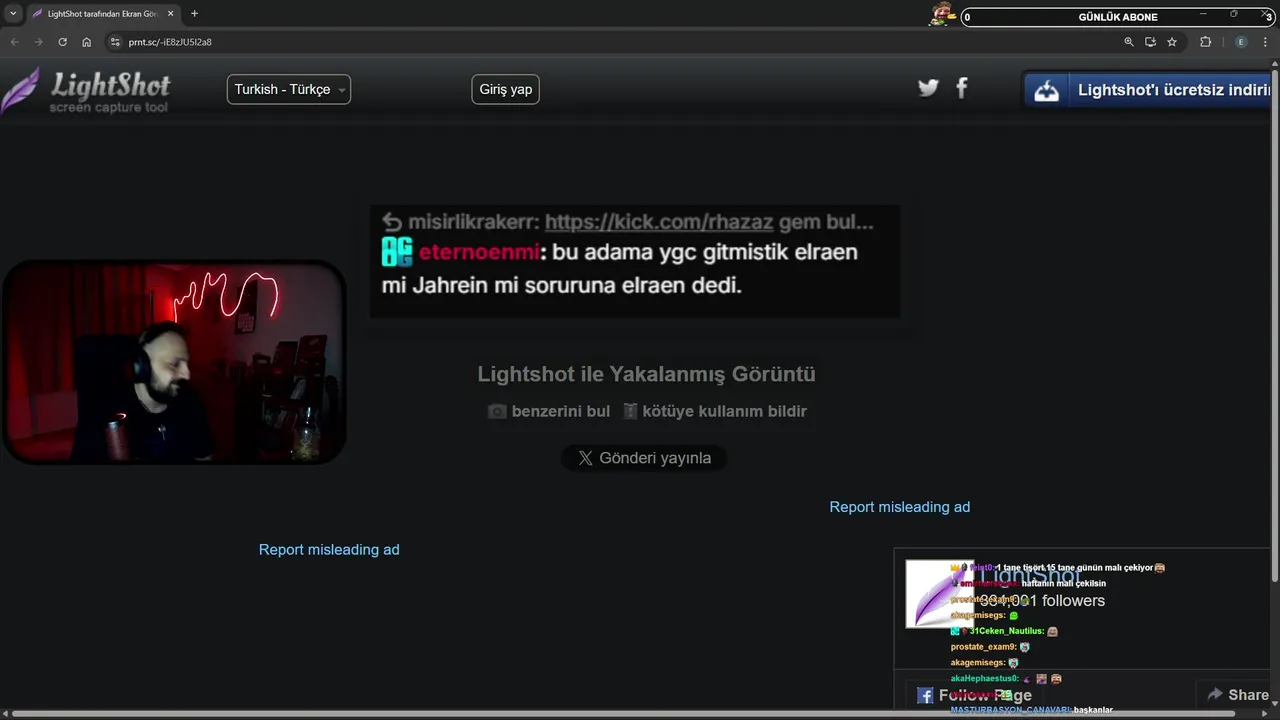Open LightShot's Facebook icon in header
Viewport: 1280px width, 720px height.
tap(962, 88)
